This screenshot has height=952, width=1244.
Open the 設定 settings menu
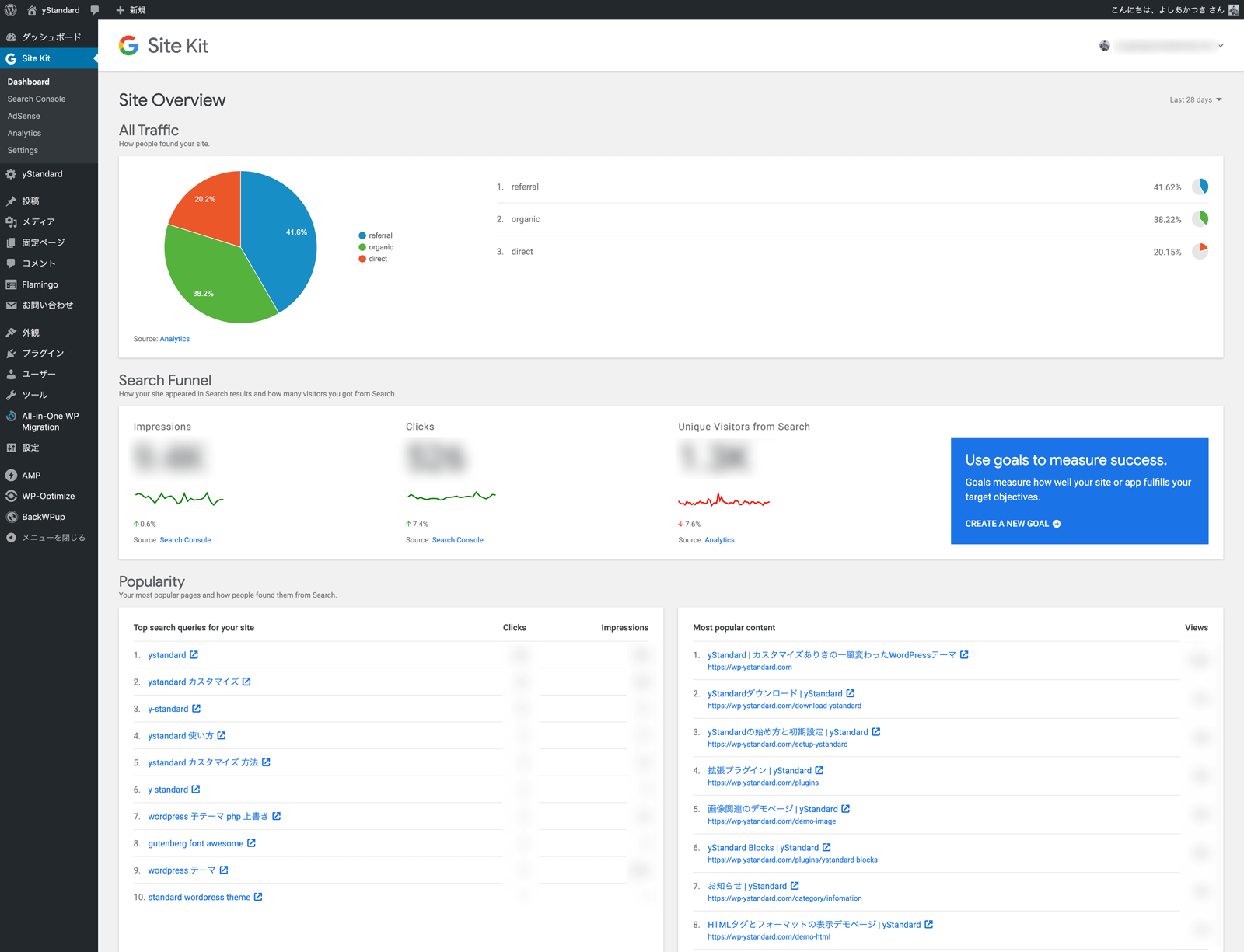point(49,448)
